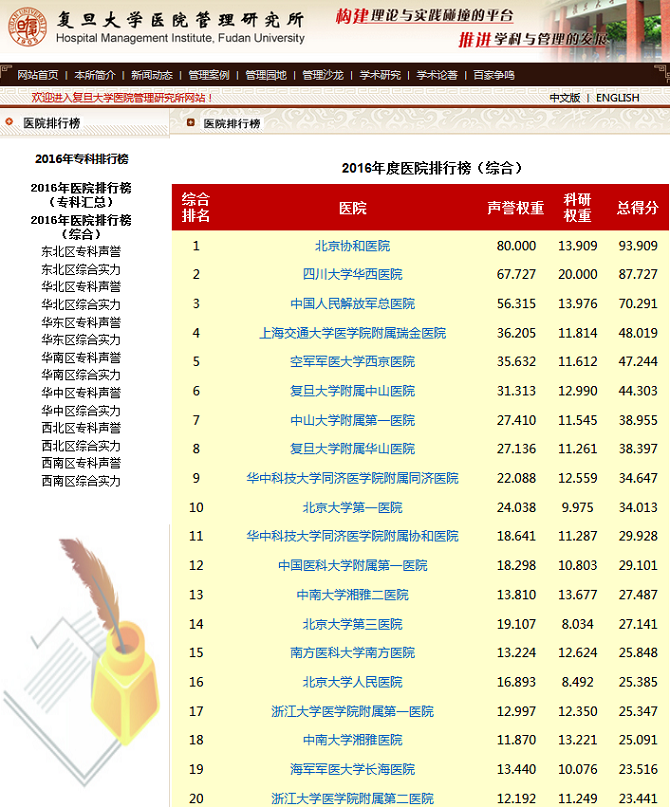Go to 本所简介 menu item

tap(94, 75)
